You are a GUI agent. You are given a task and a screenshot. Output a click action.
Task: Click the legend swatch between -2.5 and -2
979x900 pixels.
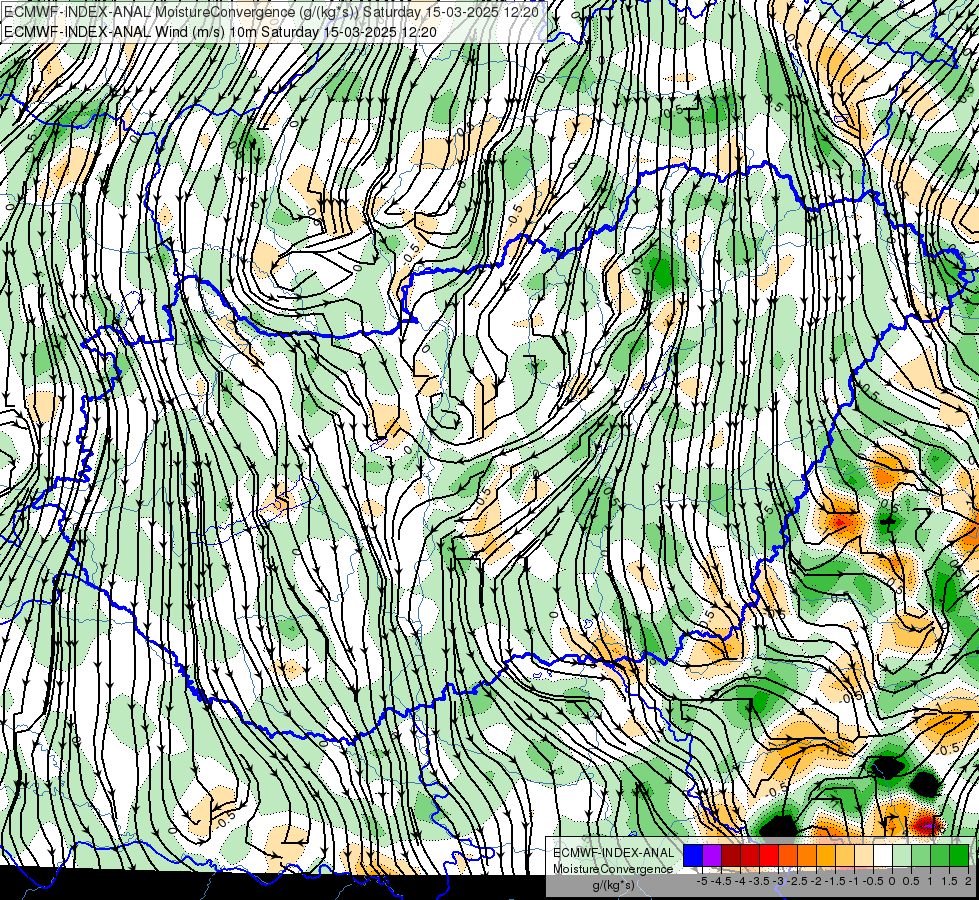pyautogui.click(x=807, y=855)
